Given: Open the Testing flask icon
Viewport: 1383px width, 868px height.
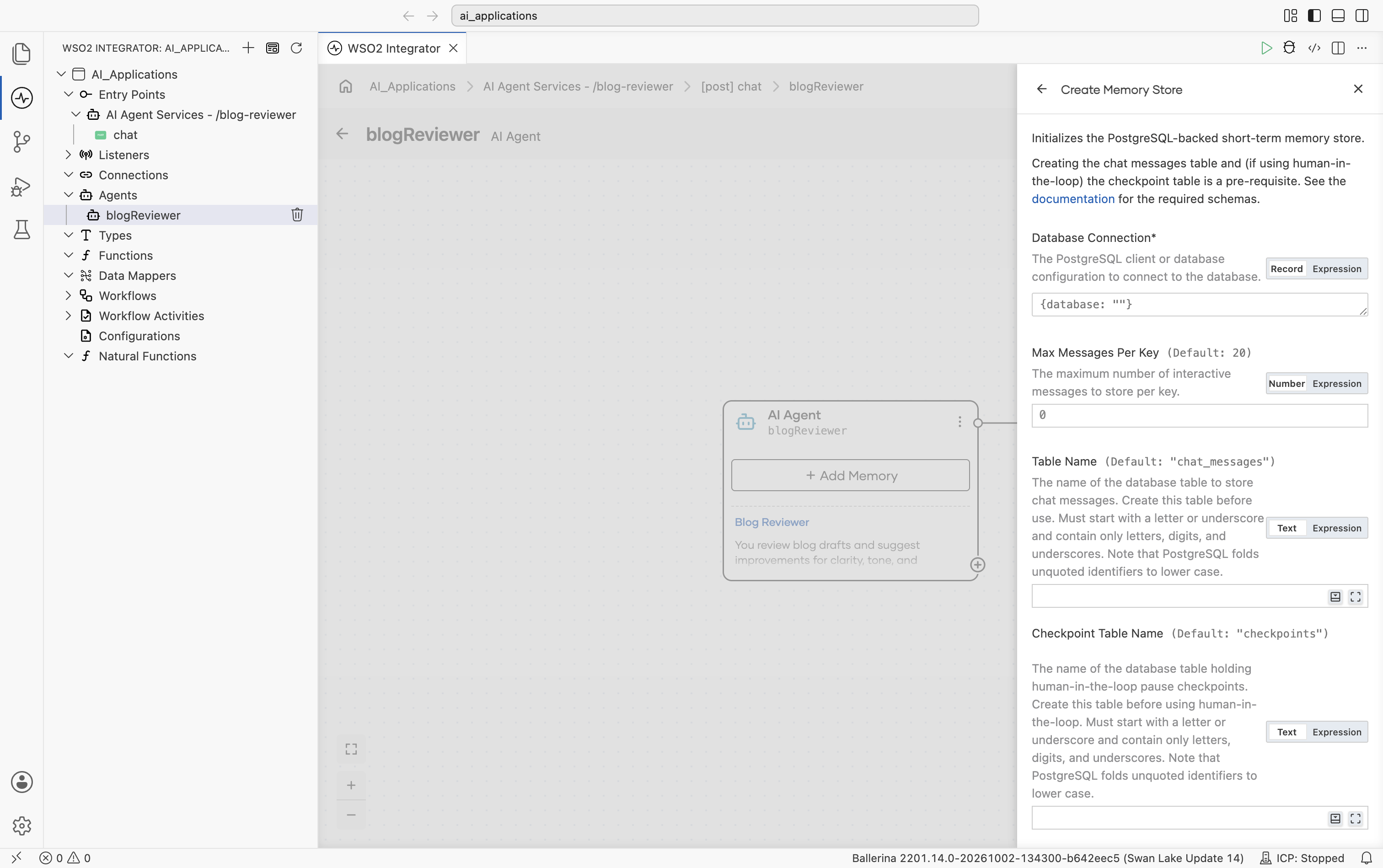Looking at the screenshot, I should 22,230.
